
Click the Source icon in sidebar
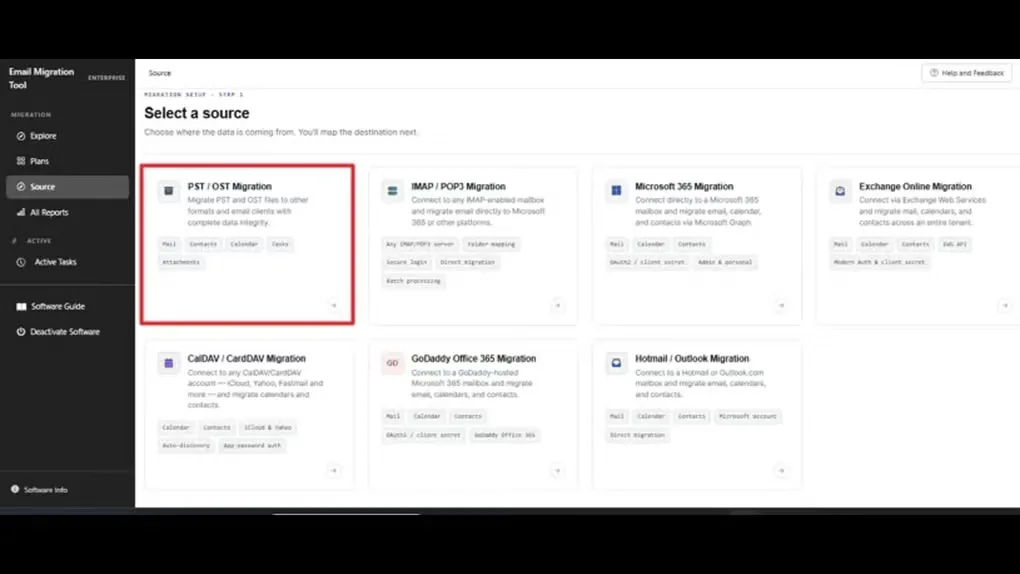(21, 187)
